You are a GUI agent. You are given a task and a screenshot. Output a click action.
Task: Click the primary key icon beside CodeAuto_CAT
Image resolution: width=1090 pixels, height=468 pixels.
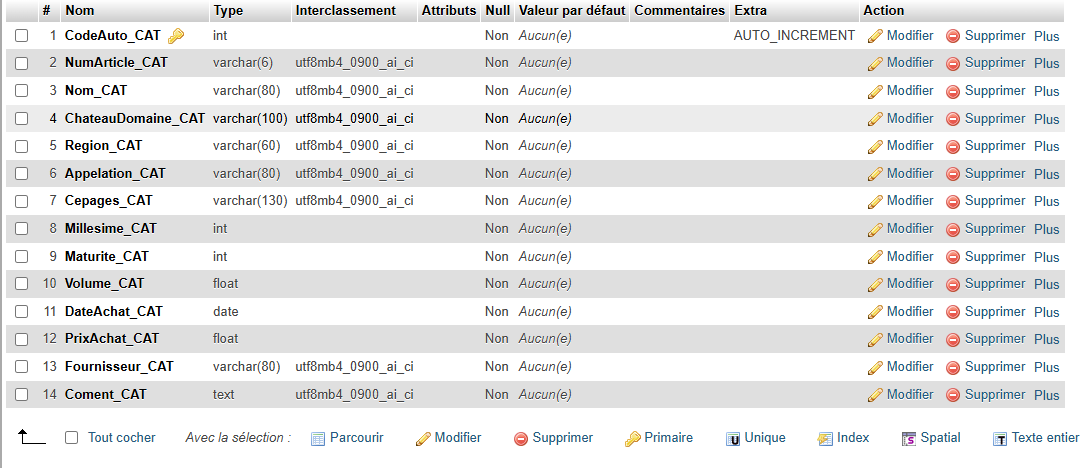(176, 35)
